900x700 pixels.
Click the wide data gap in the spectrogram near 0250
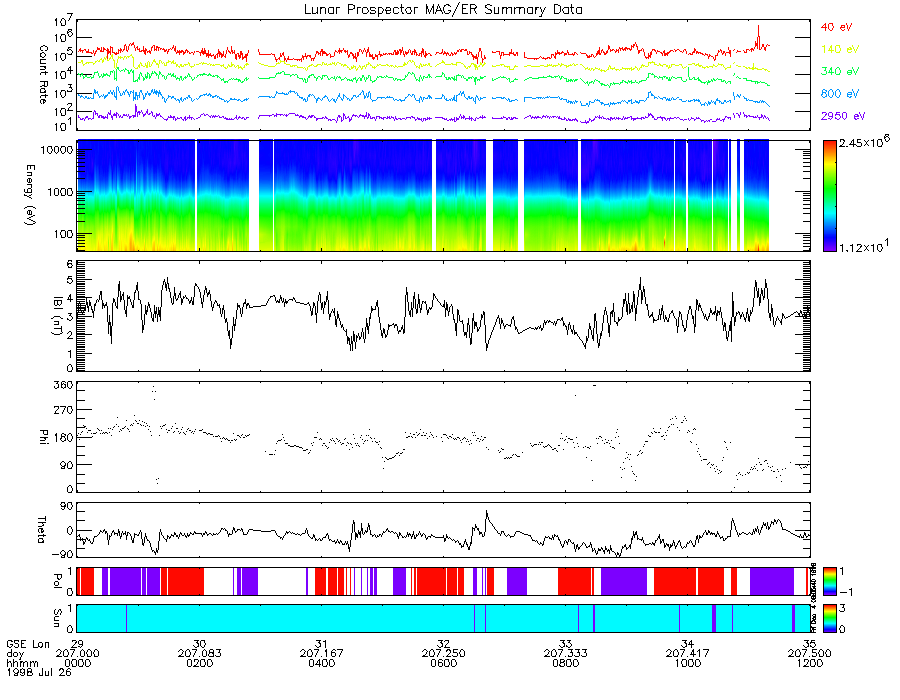pyautogui.click(x=253, y=195)
